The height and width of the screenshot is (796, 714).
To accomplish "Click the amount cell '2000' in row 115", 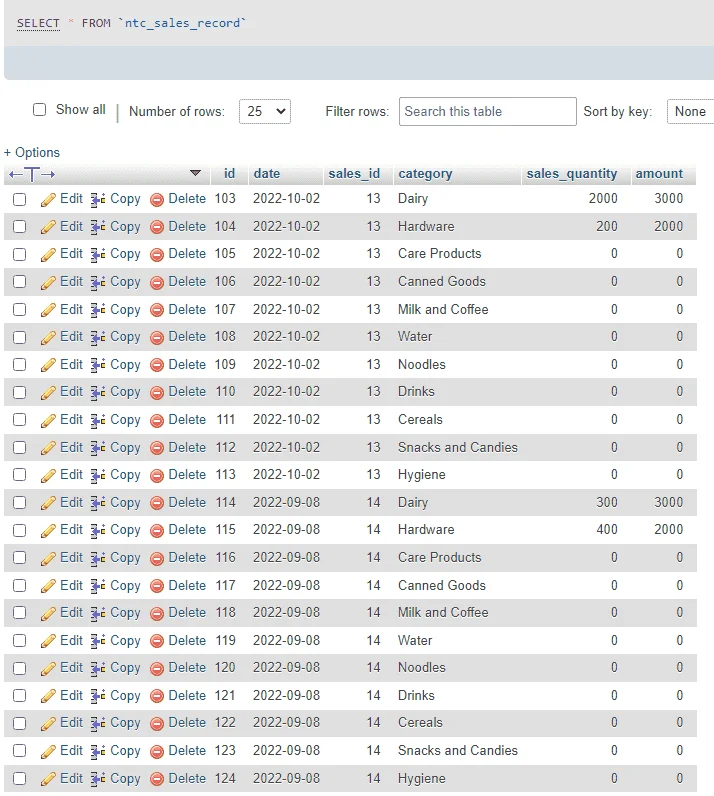I will 668,529.
